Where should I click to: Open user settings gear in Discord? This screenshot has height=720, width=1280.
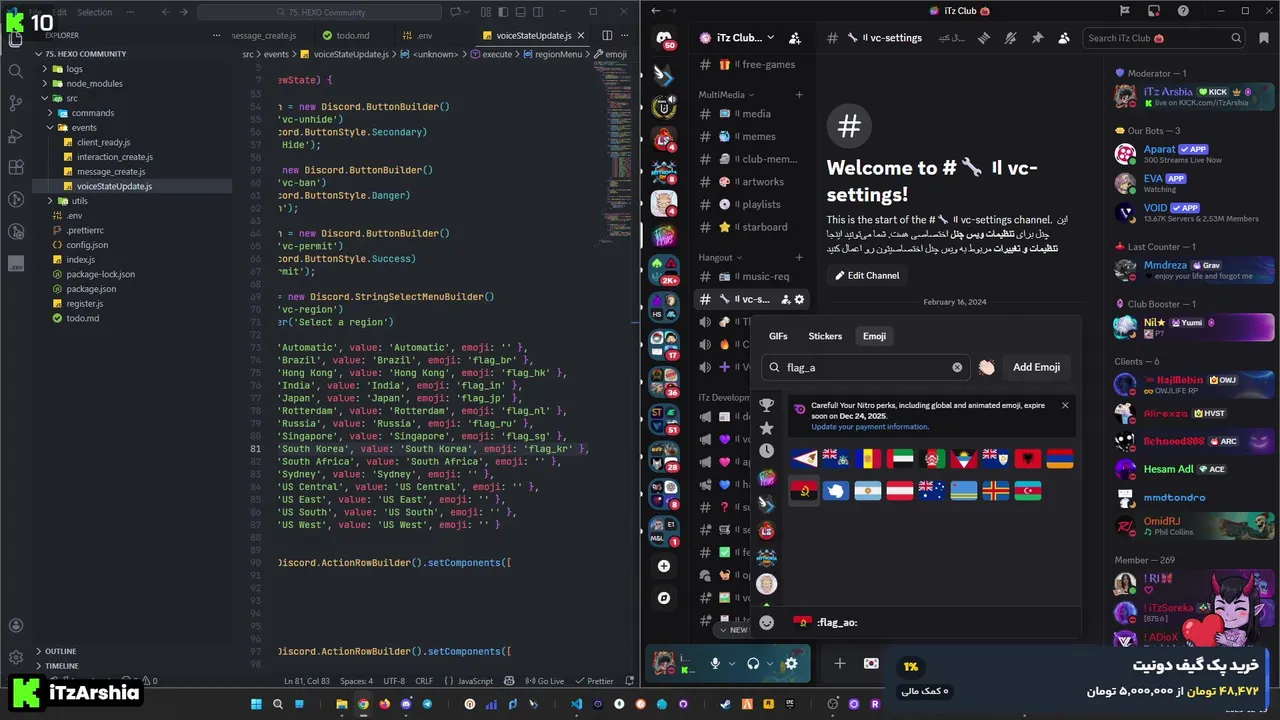click(791, 663)
